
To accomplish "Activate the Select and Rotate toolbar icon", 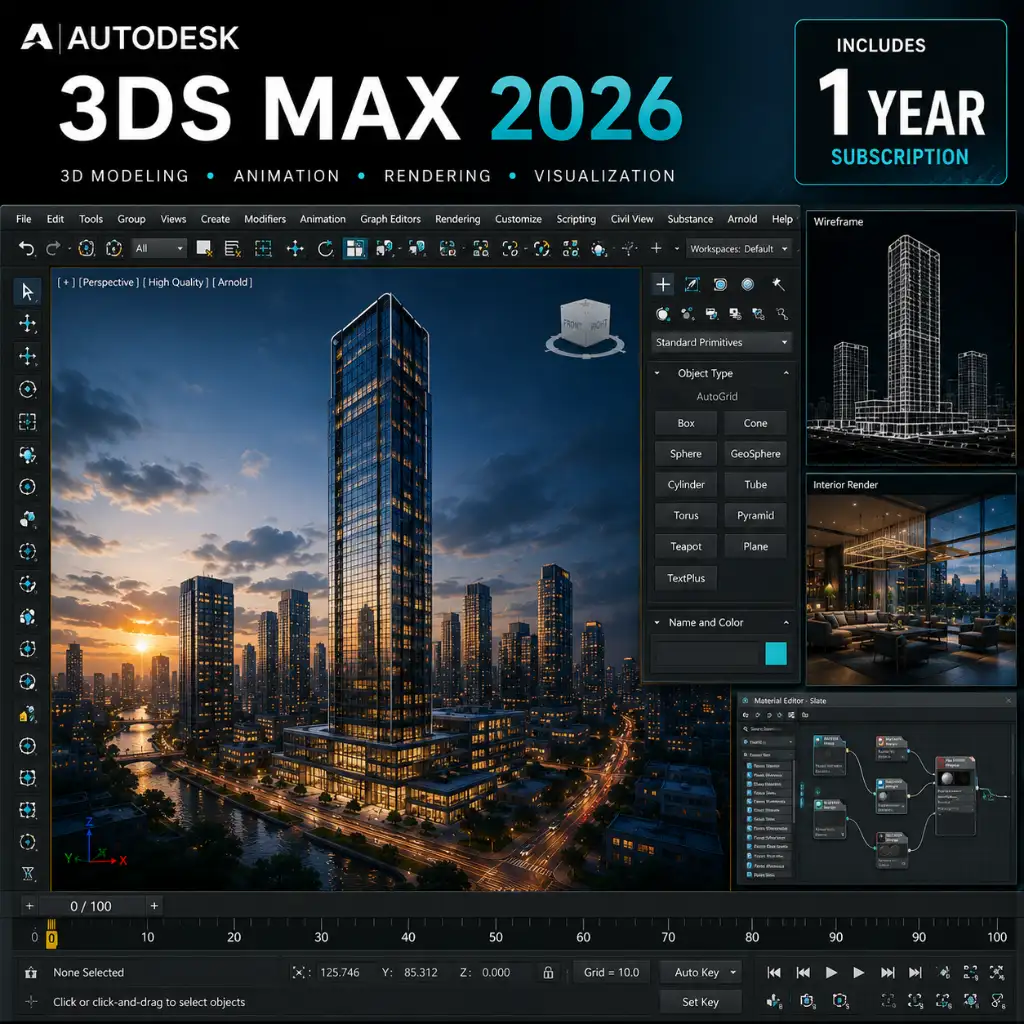I will pos(325,248).
